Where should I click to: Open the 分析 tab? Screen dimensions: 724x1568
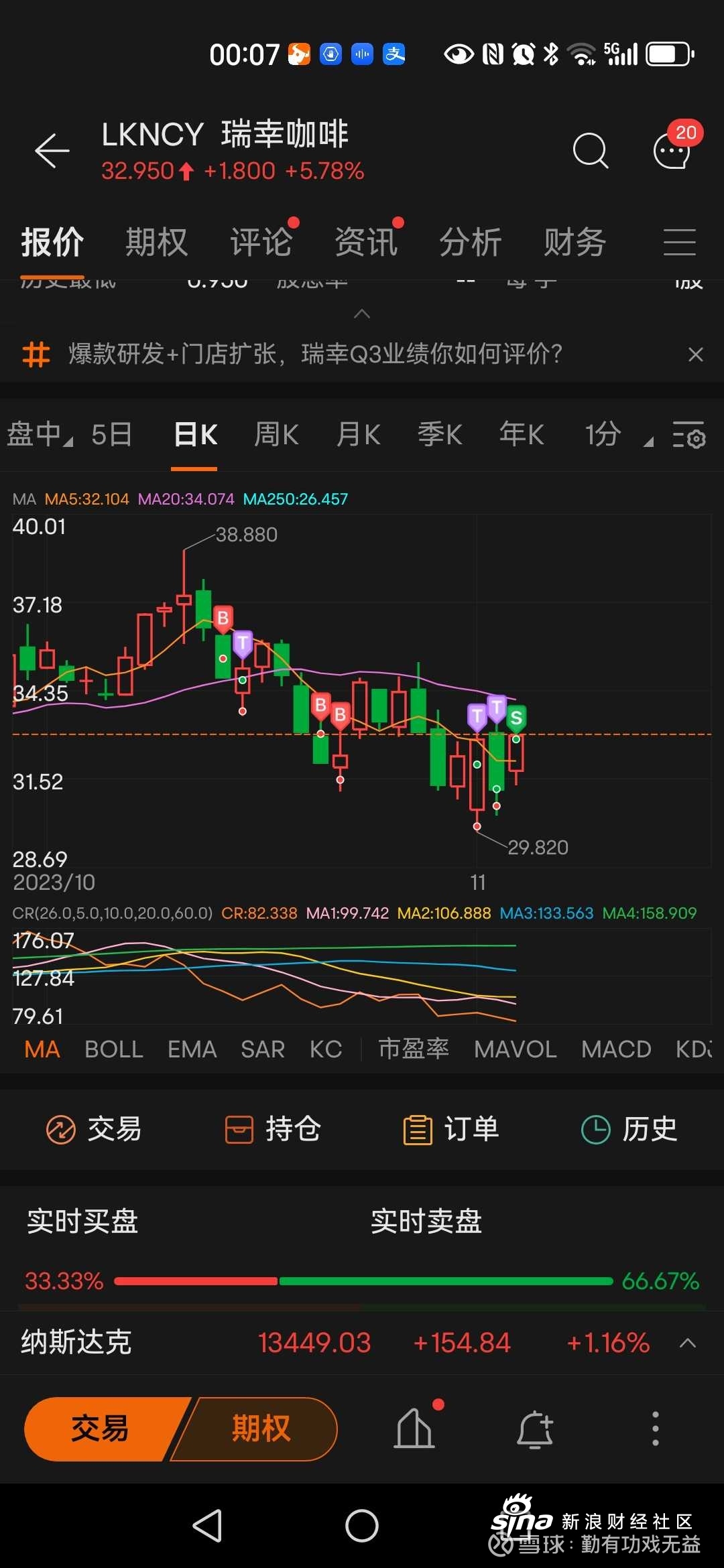(x=471, y=242)
